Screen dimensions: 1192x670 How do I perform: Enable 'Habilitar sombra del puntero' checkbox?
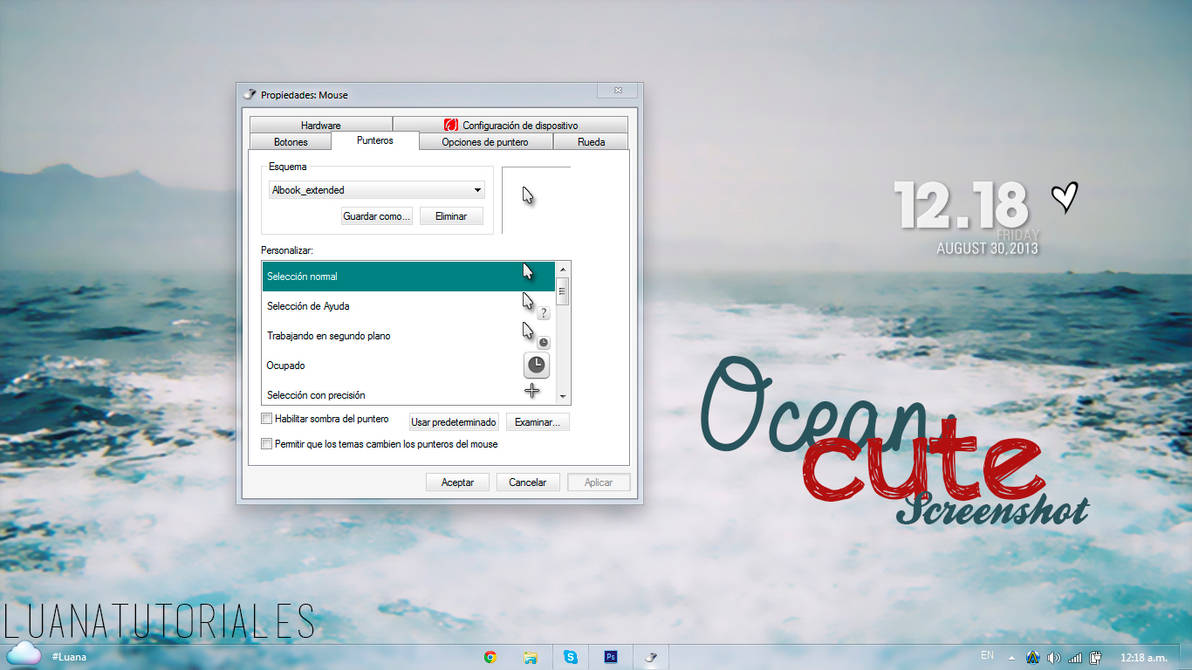(266, 418)
